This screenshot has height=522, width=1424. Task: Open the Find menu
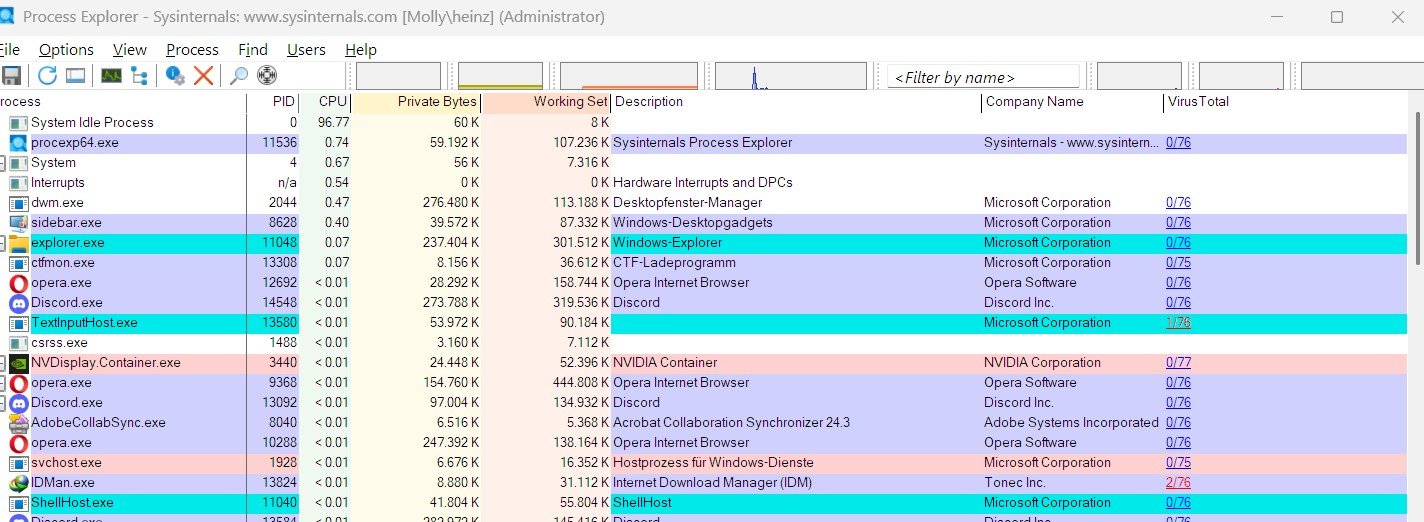coord(253,49)
